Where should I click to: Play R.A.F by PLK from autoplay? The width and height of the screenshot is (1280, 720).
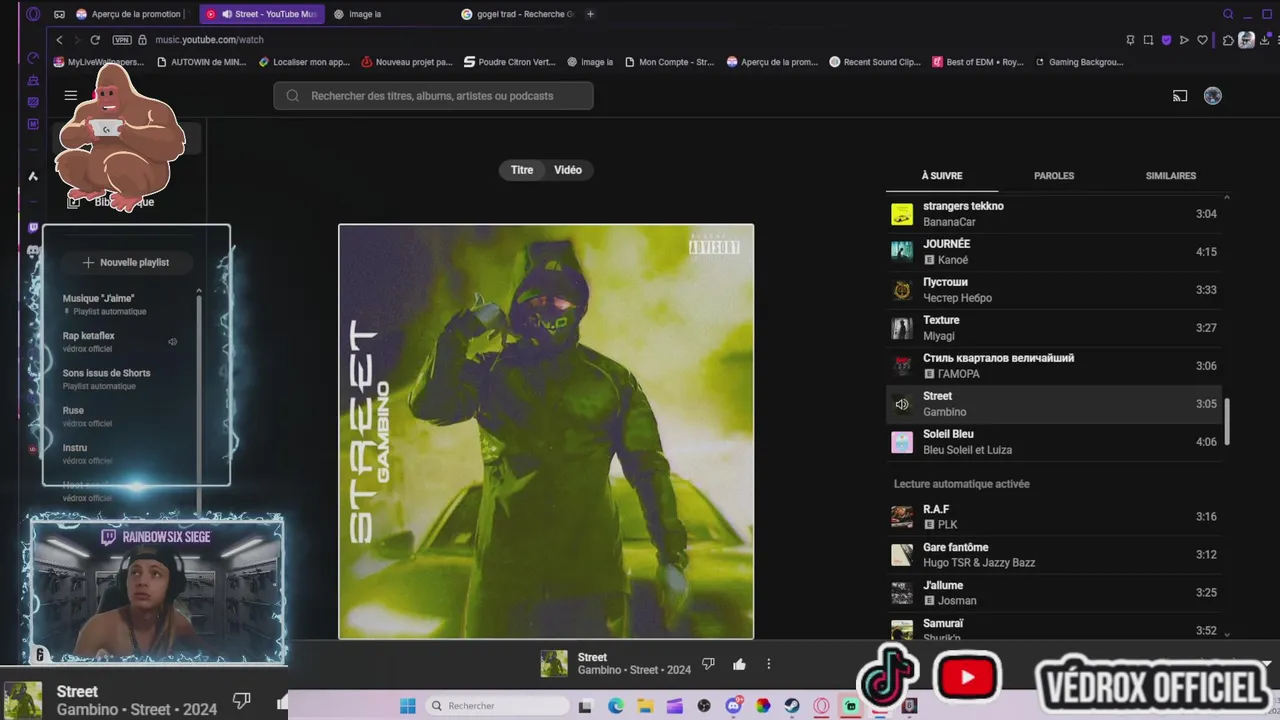[x=1054, y=517]
